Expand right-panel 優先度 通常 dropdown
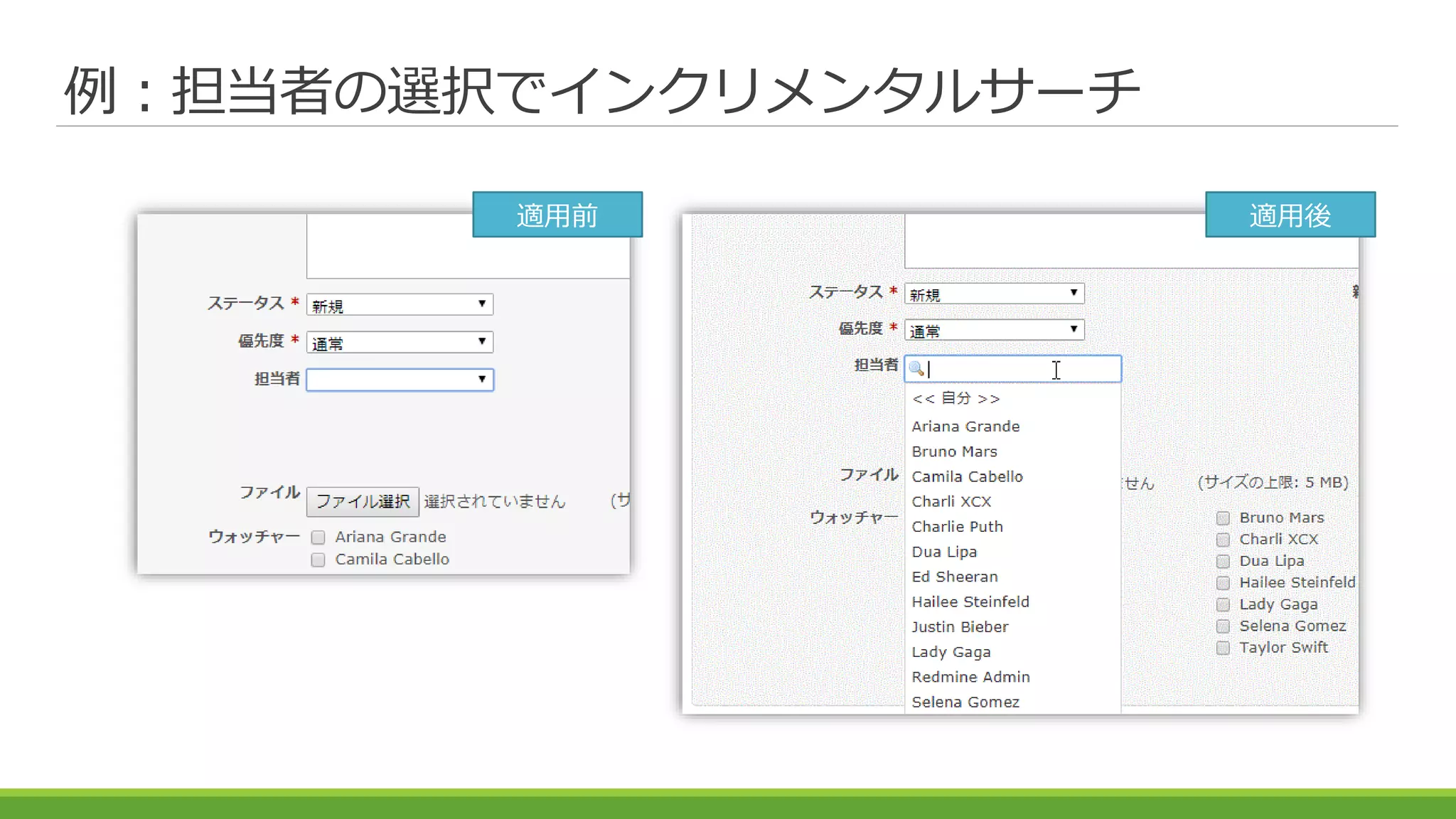The width and height of the screenshot is (1456, 819). coord(994,330)
